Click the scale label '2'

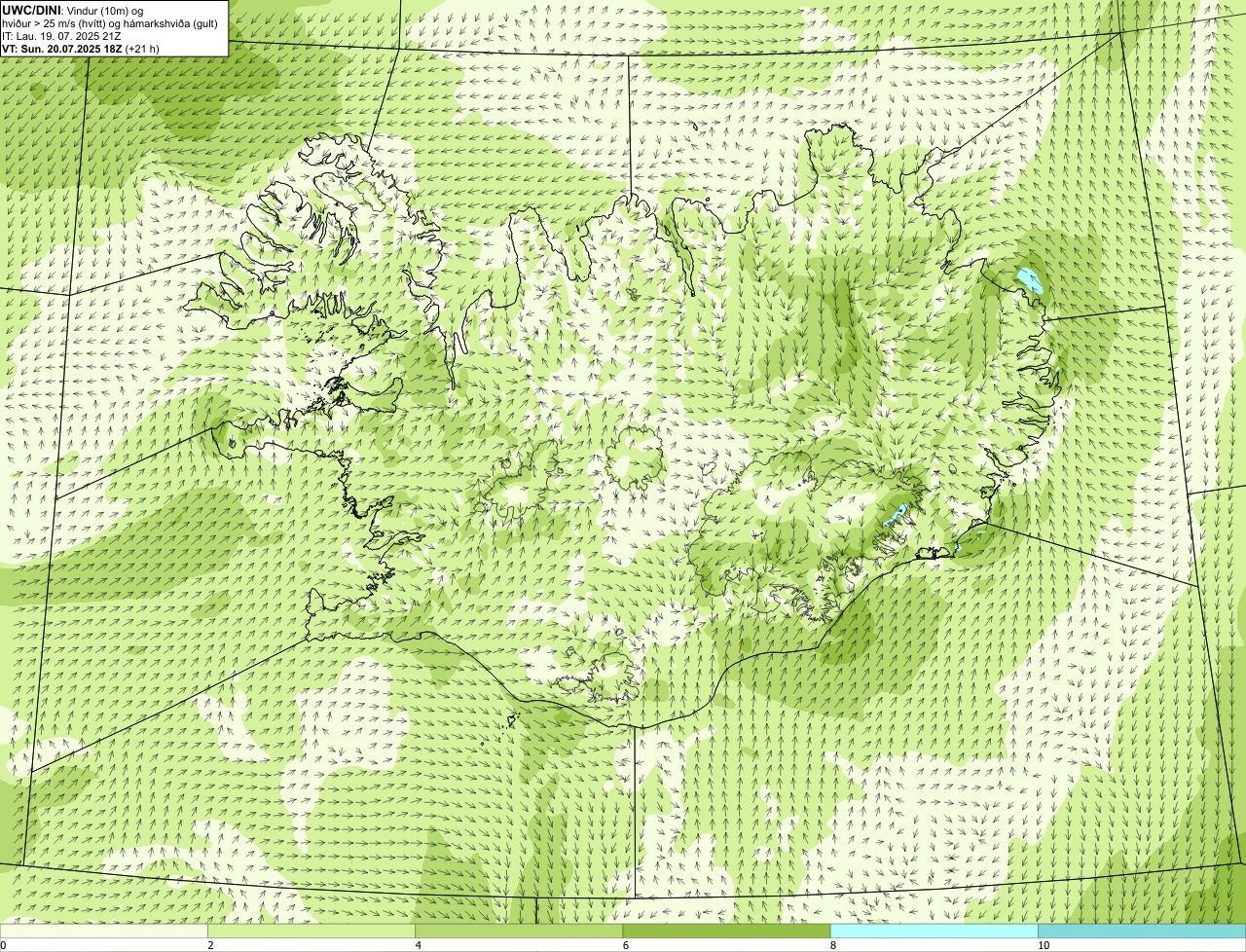tap(210, 945)
